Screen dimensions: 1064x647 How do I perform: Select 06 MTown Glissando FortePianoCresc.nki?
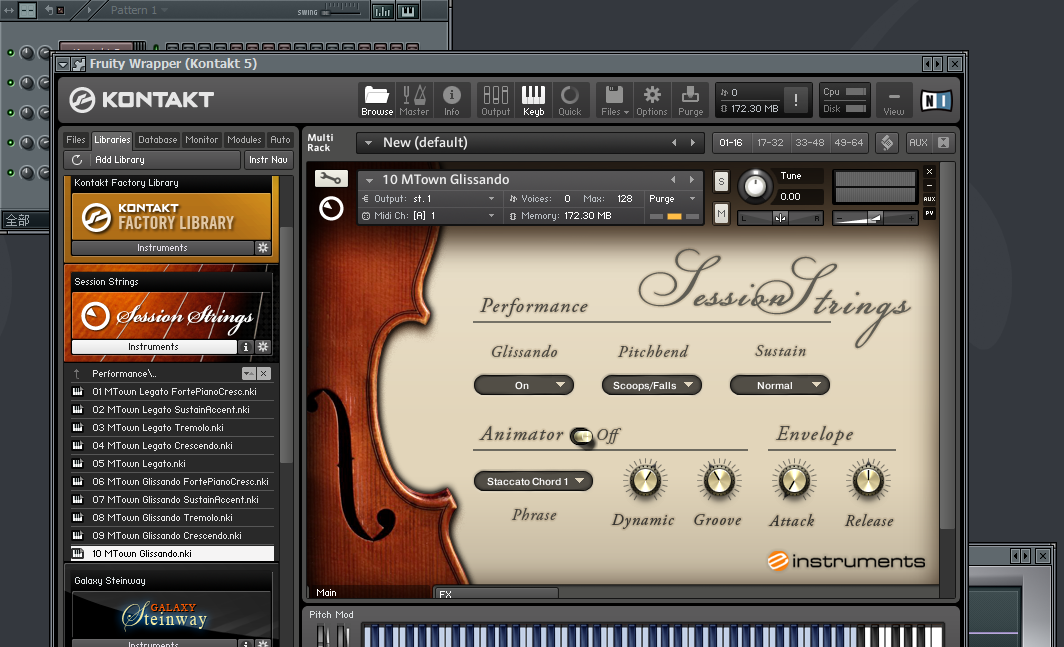coord(172,481)
